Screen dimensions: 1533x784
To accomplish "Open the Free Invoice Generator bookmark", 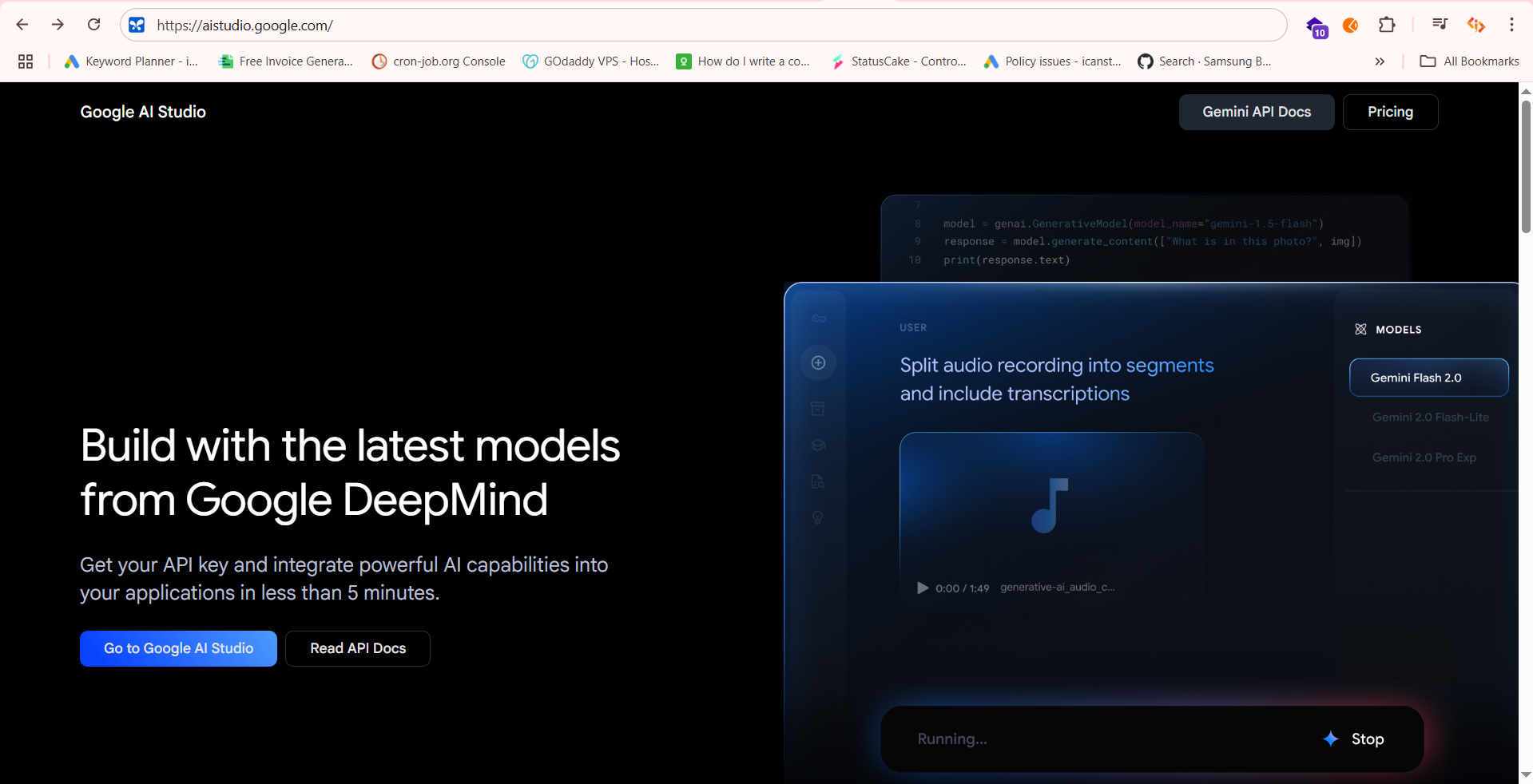I will pos(285,61).
